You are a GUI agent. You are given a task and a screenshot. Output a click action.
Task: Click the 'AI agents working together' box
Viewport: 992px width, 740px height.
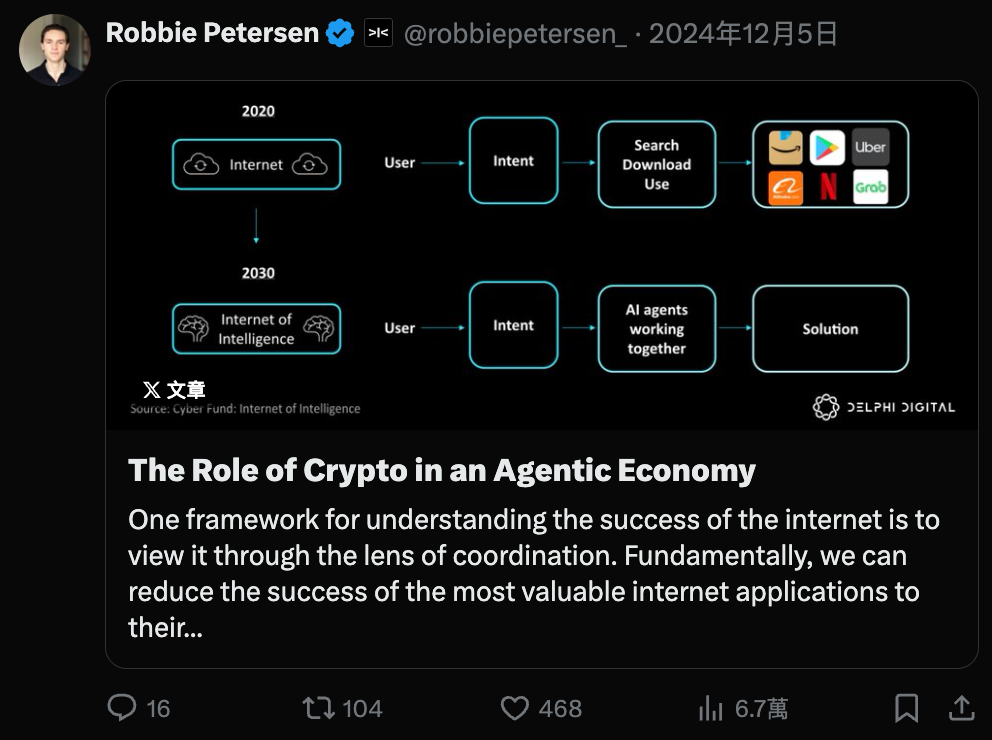click(656, 329)
